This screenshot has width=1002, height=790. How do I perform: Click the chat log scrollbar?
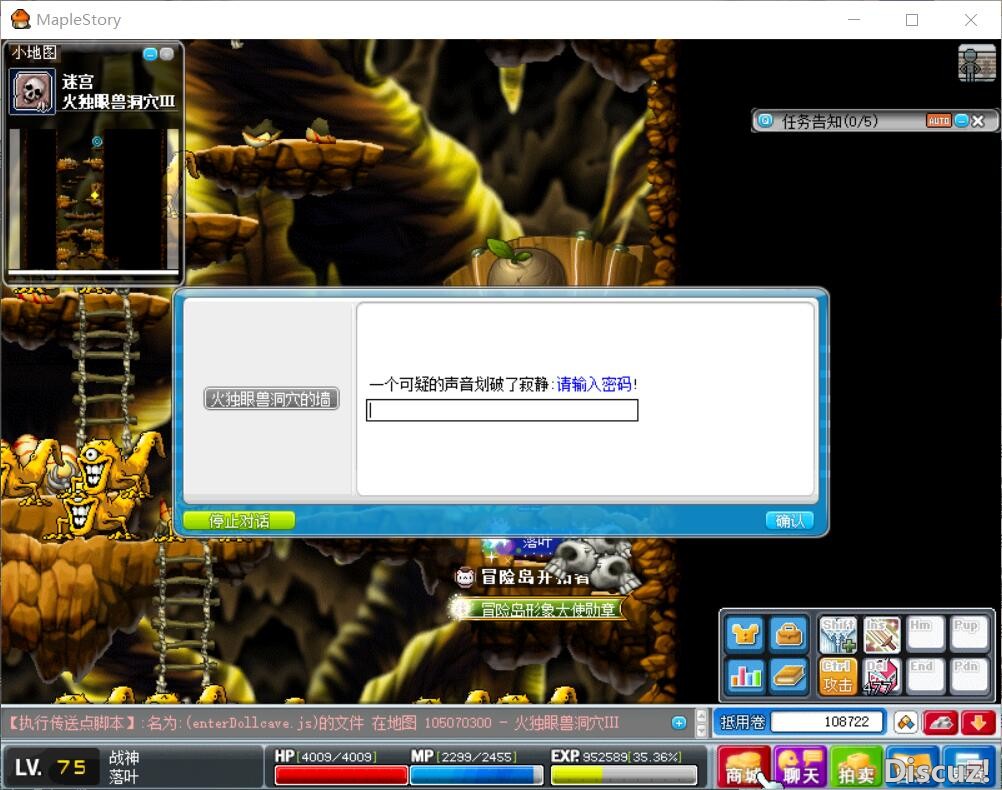(701, 723)
